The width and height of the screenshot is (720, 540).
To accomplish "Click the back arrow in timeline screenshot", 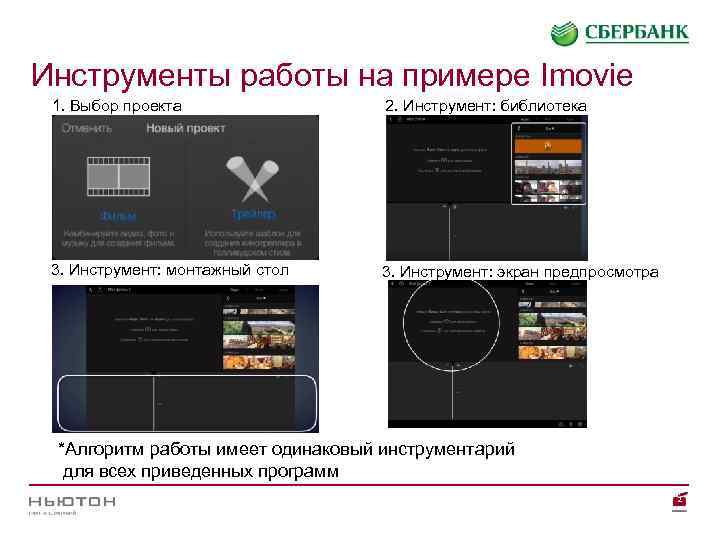I will coord(90,290).
